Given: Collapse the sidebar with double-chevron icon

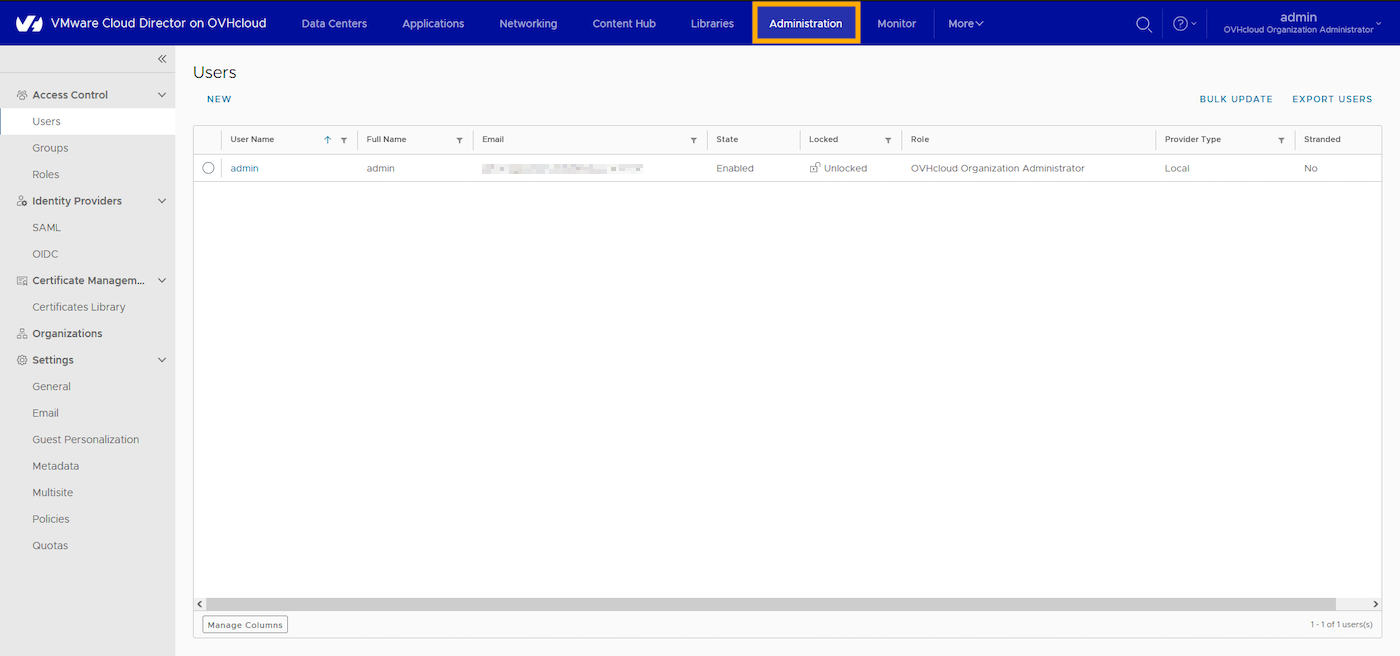Looking at the screenshot, I should tap(162, 59).
